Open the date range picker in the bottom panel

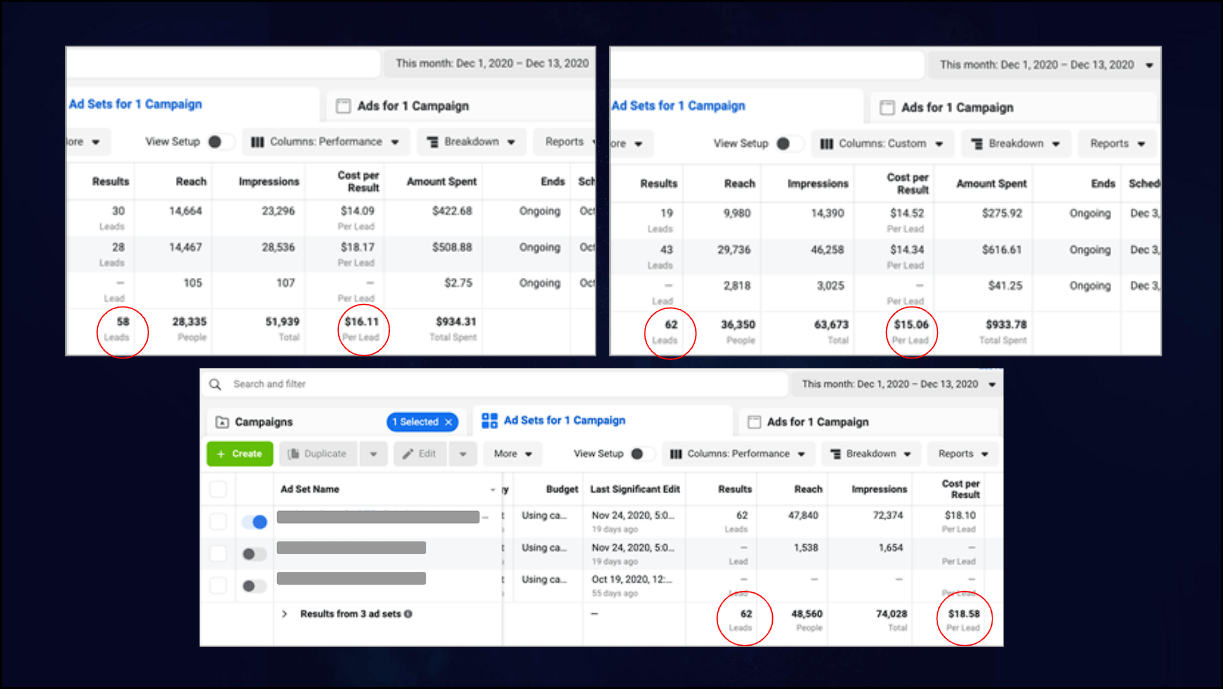pos(898,384)
